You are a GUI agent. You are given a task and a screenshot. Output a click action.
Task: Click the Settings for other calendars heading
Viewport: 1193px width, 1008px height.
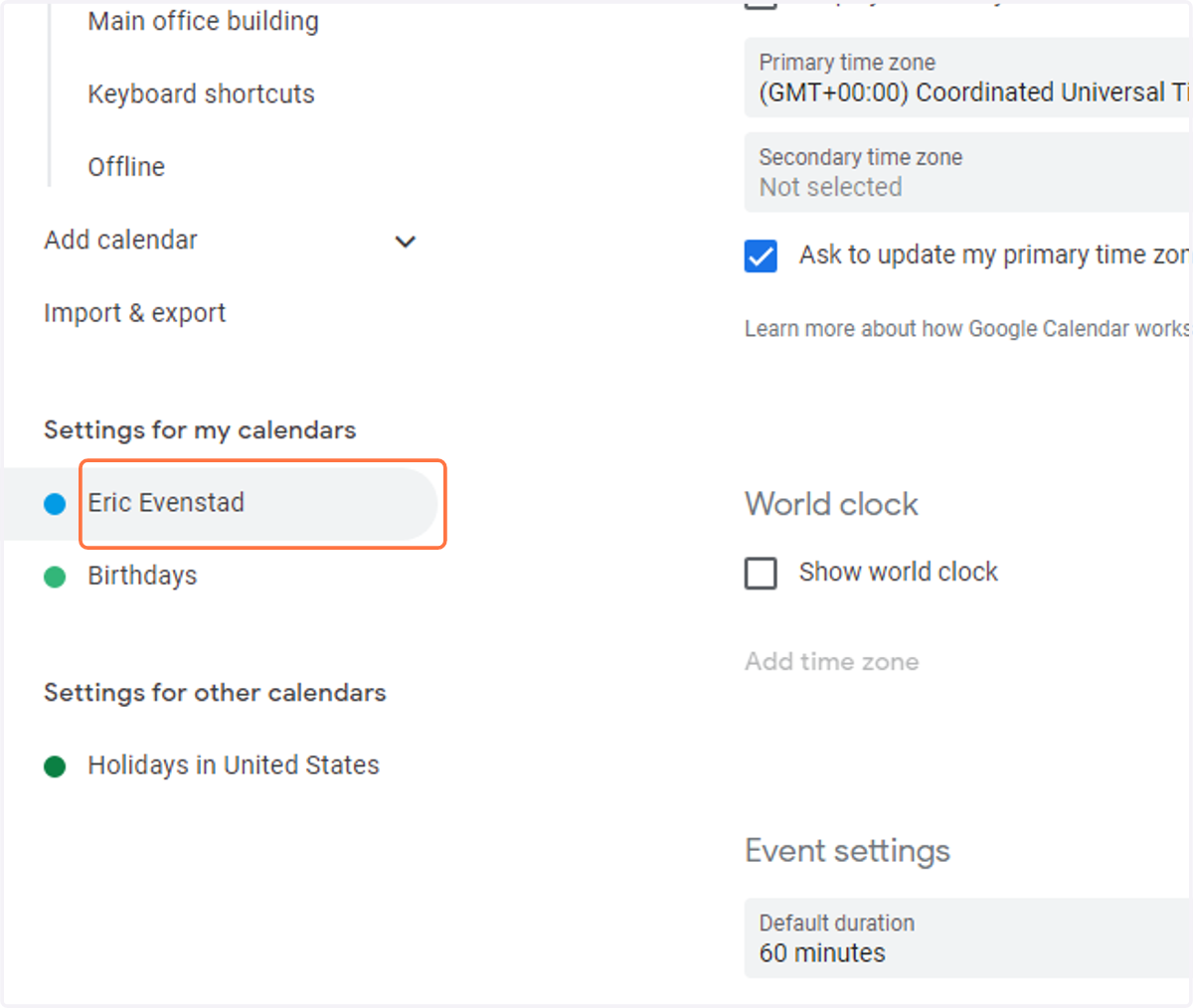click(215, 693)
